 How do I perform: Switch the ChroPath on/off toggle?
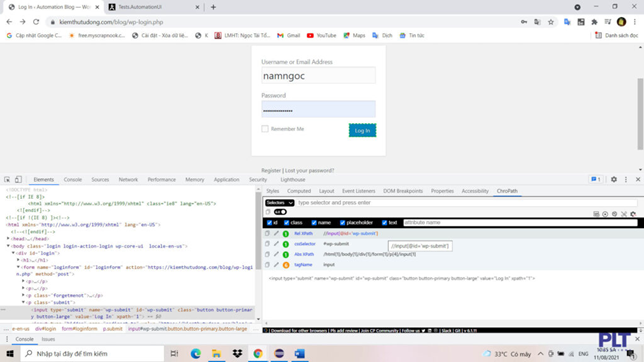[x=281, y=212]
